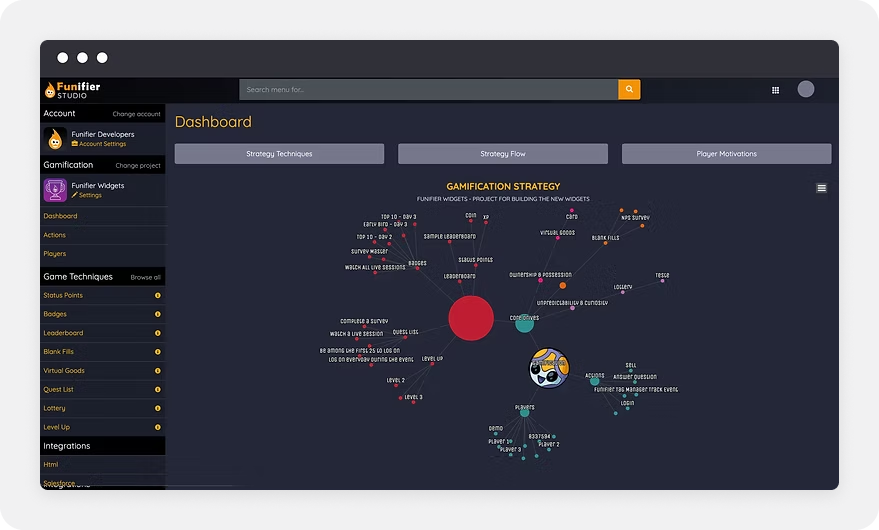Open the user avatar menu
879x530 pixels.
click(806, 89)
